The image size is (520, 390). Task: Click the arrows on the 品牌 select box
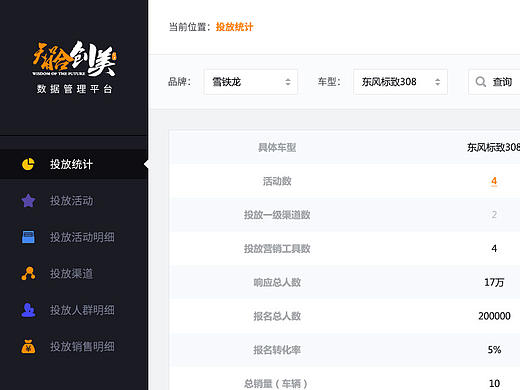(288, 82)
